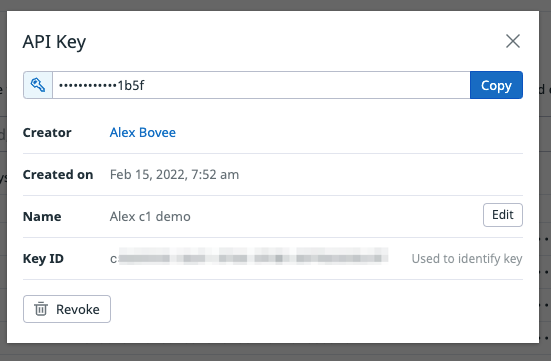Click the Created on field label
551x361 pixels.
point(58,175)
